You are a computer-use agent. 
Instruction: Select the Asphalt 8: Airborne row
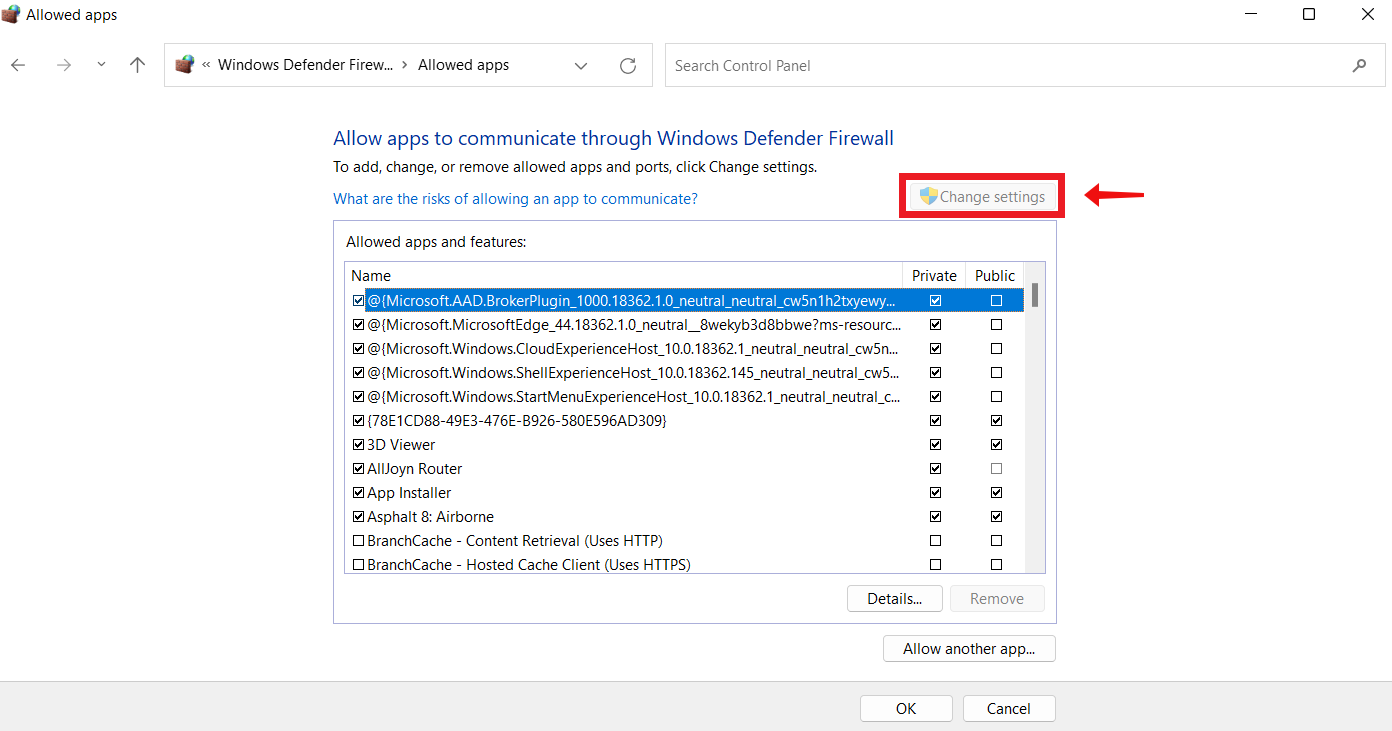(684, 517)
